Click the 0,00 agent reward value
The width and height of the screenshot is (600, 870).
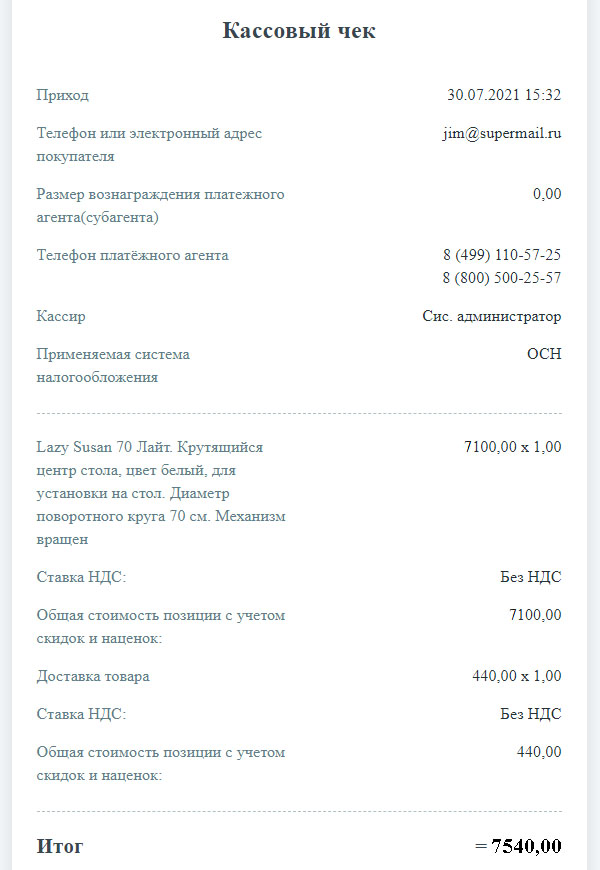[x=547, y=194]
